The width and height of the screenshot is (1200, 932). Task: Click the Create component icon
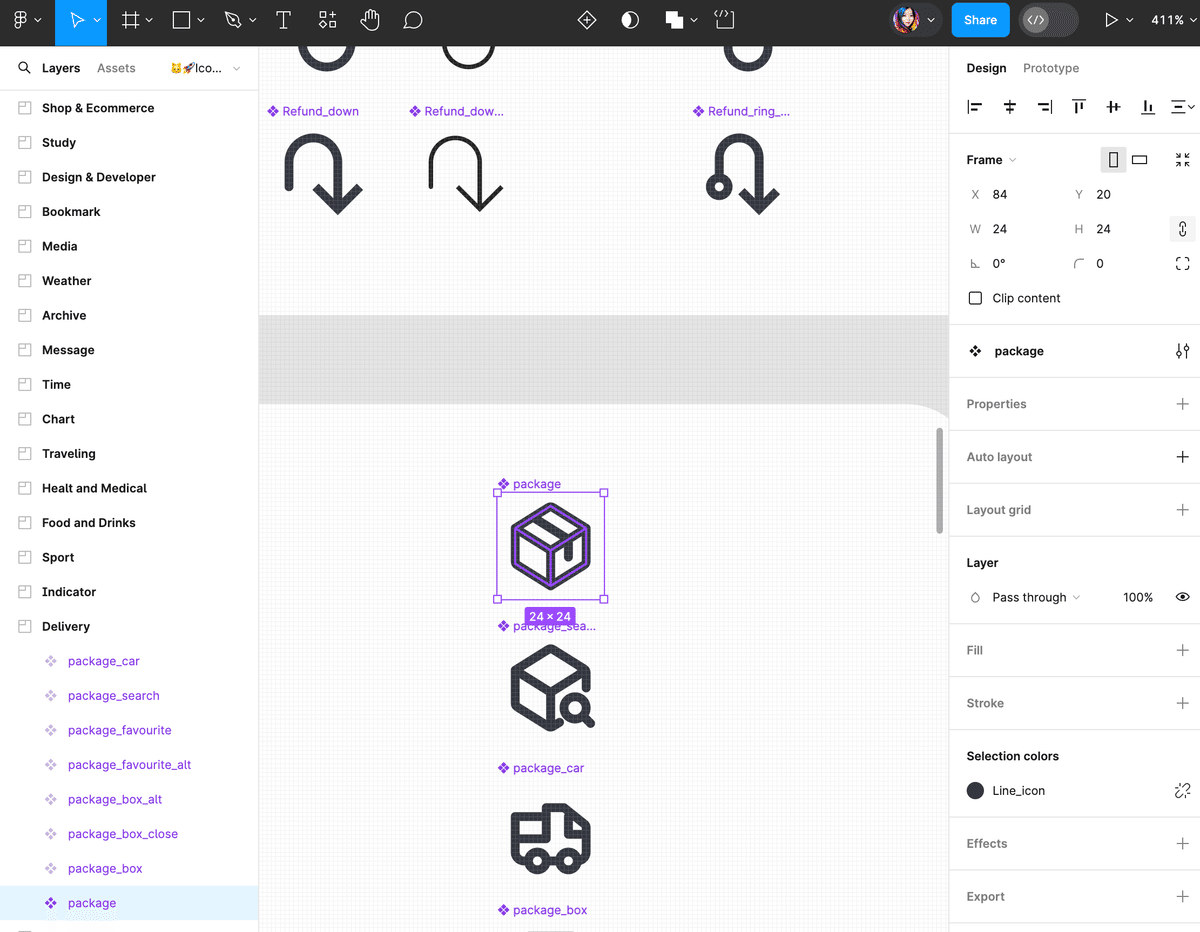tap(587, 20)
